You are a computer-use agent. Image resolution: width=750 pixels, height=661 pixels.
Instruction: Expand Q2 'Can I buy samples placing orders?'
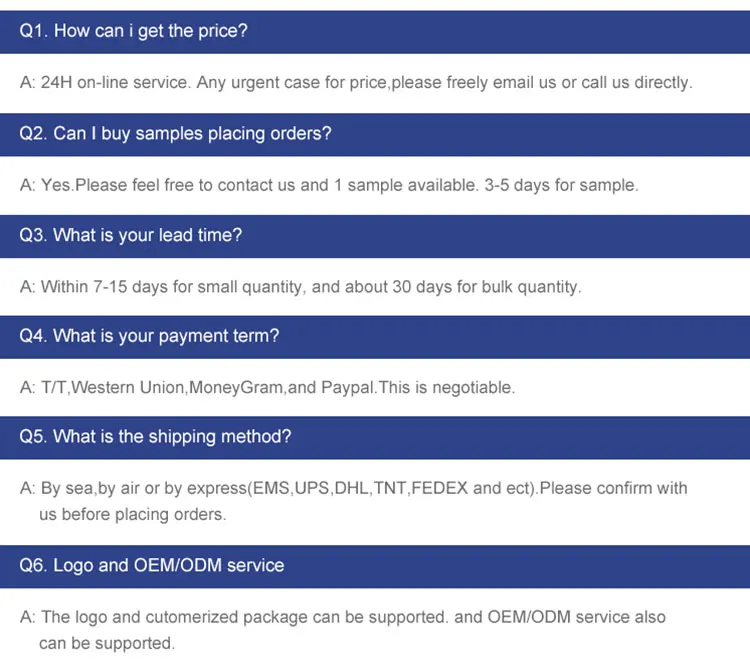coord(374,133)
